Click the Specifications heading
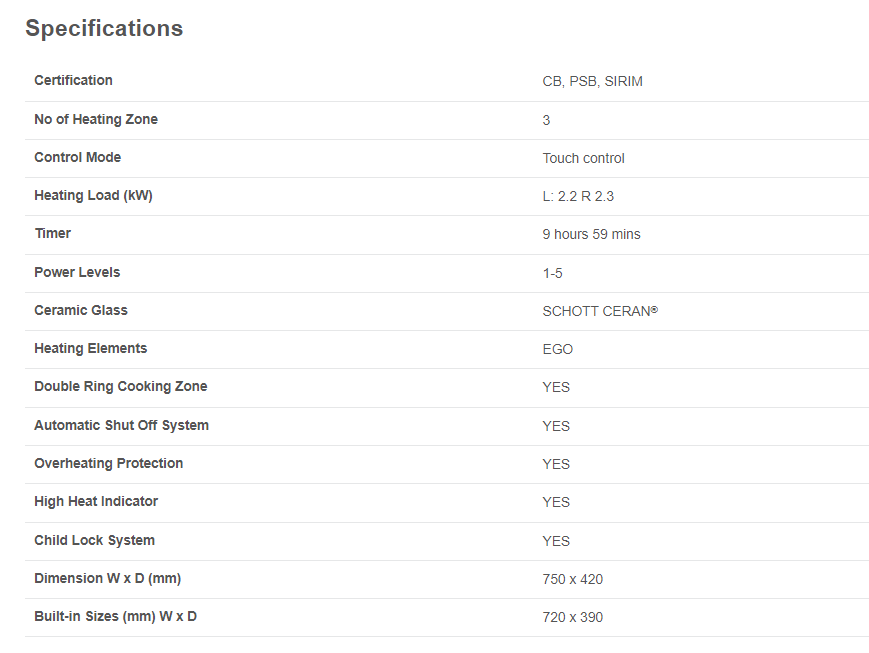This screenshot has height=653, width=869. pos(104,28)
